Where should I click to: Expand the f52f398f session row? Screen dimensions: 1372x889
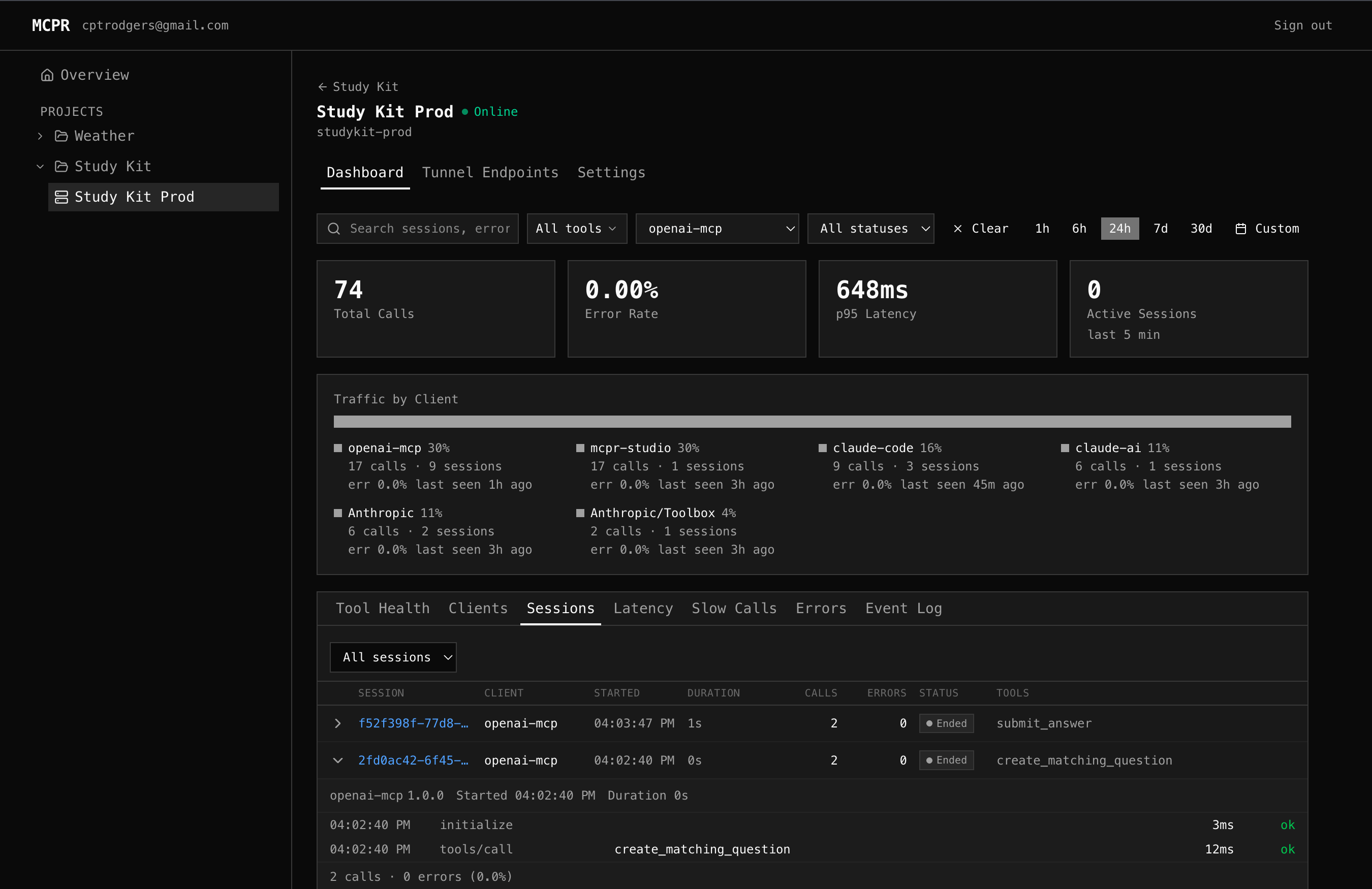coord(338,723)
